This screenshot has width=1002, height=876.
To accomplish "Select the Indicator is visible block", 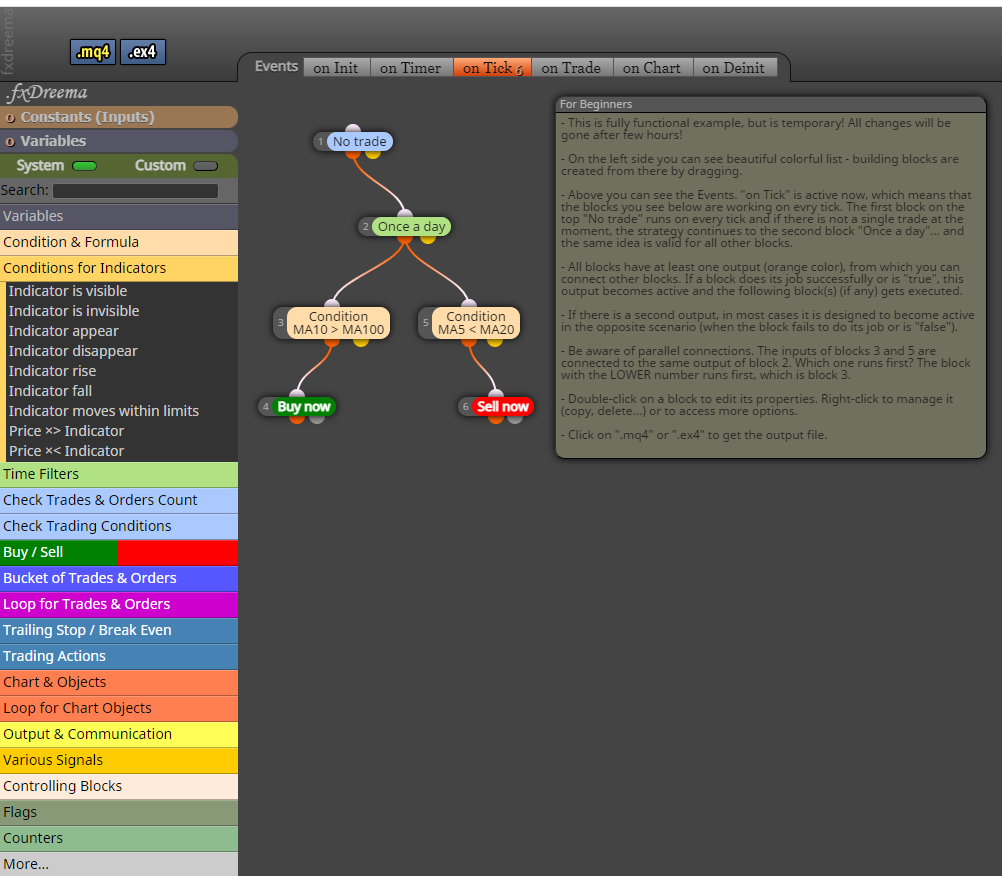I will coord(68,291).
